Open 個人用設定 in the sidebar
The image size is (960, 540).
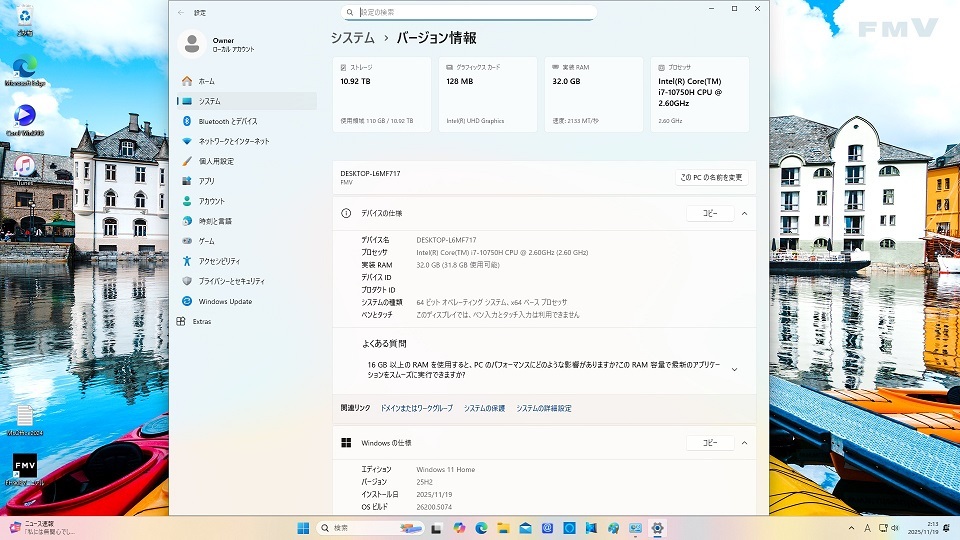coord(216,161)
